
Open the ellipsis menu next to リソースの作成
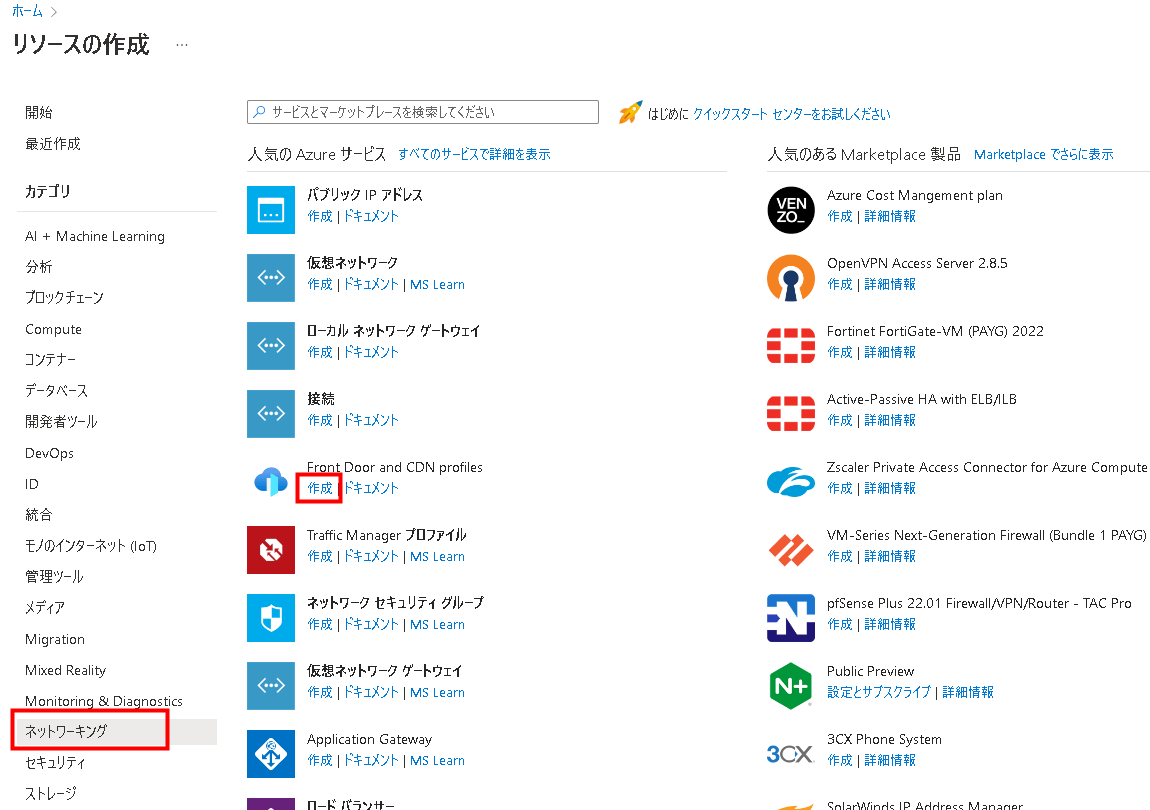182,45
